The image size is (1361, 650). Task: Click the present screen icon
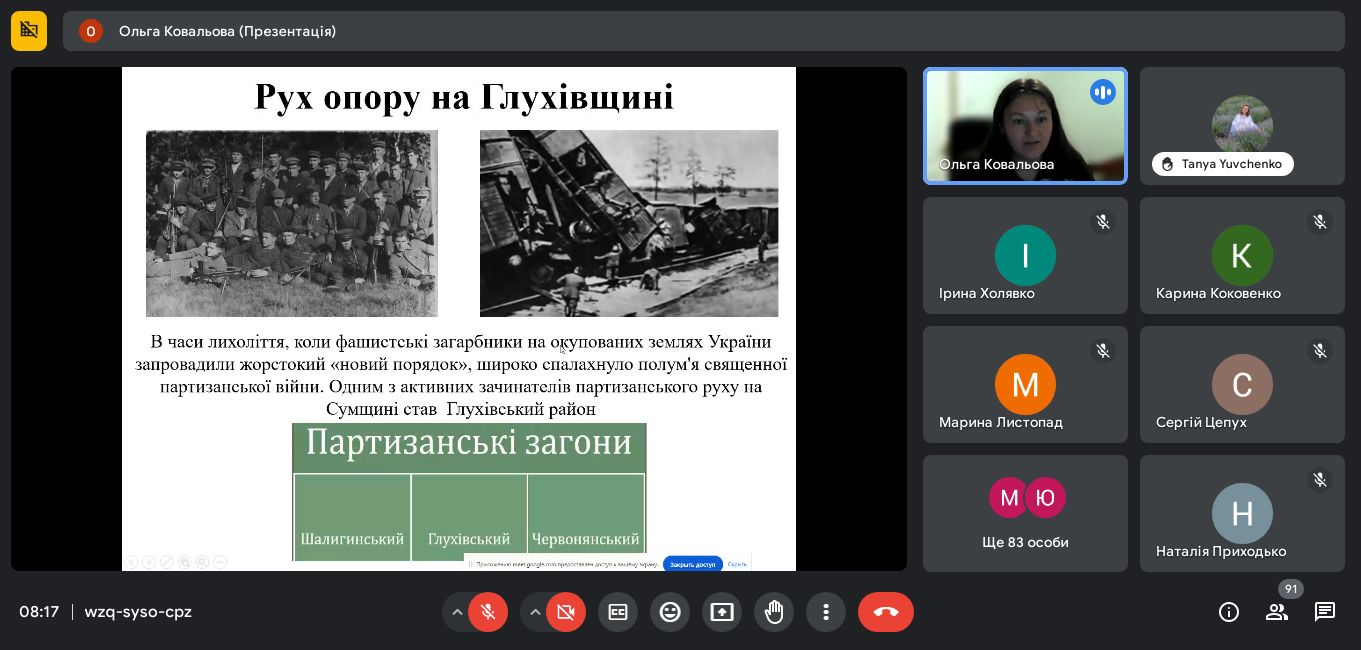pos(722,612)
